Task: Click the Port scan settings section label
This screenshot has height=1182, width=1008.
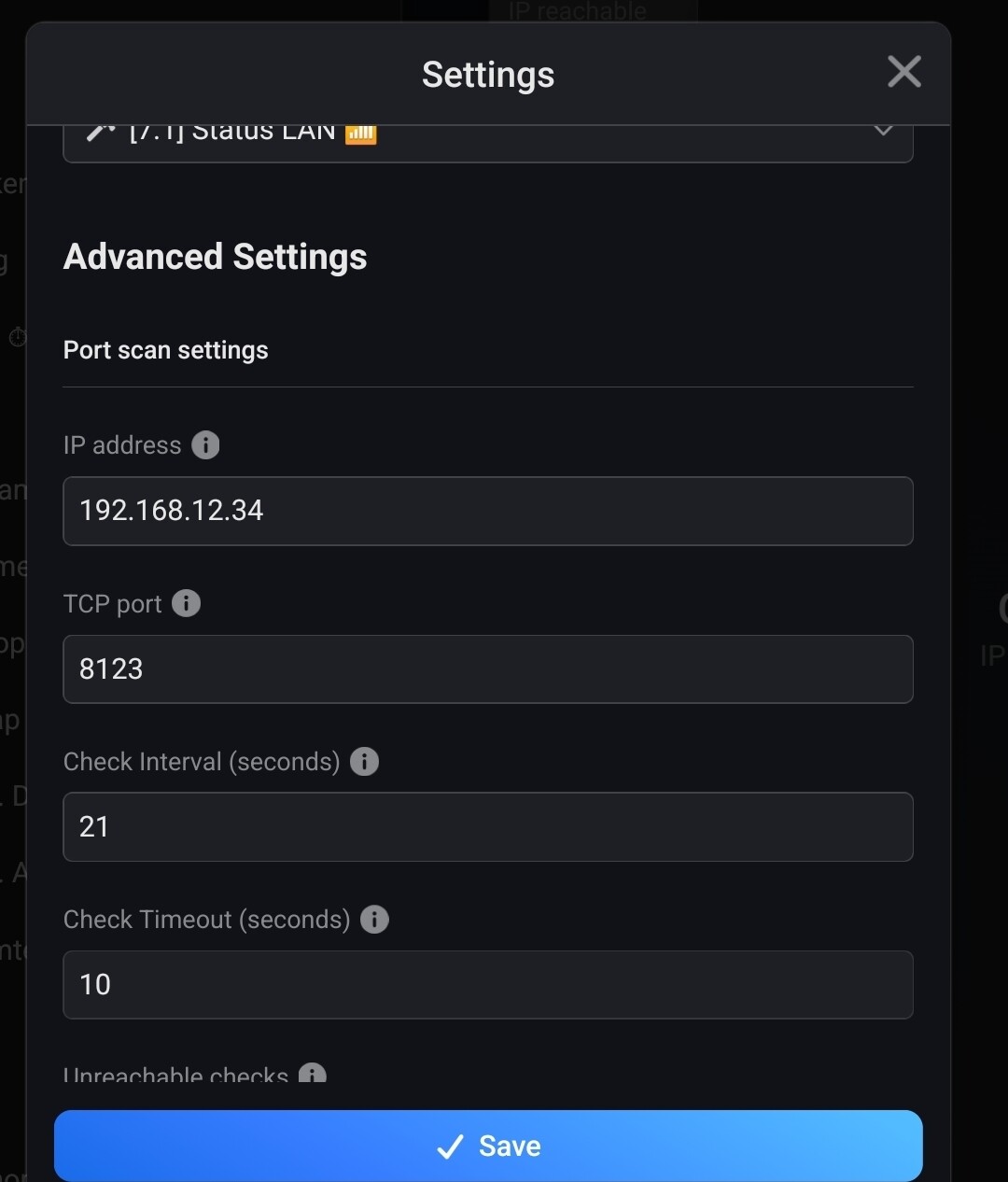Action: click(165, 350)
